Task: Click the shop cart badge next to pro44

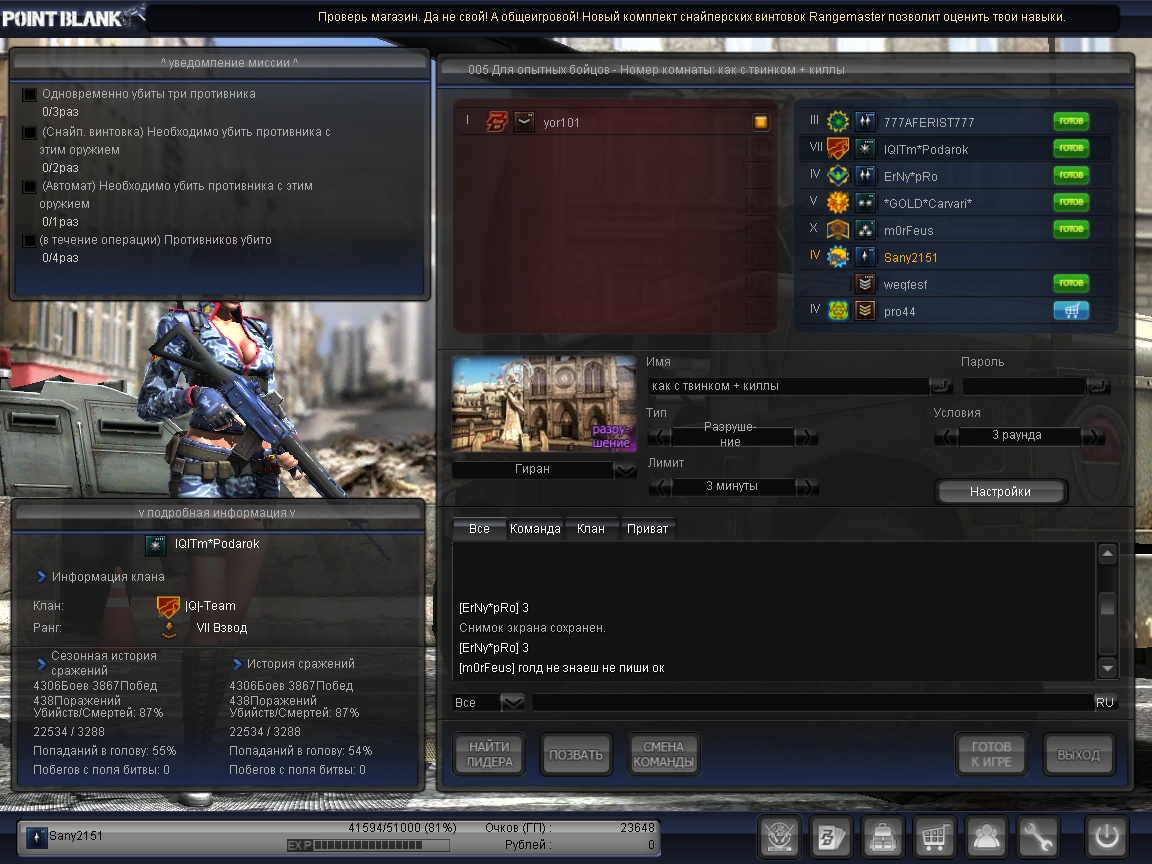Action: (x=1071, y=311)
